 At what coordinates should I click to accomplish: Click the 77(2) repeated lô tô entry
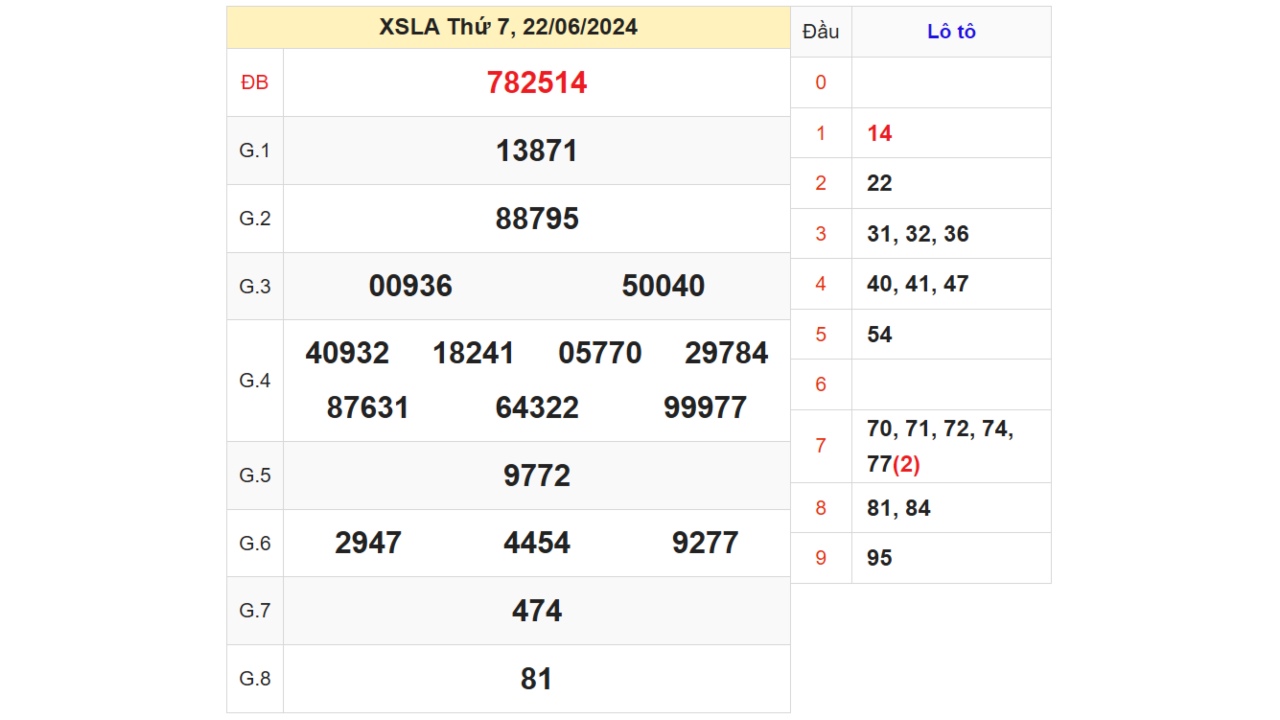pos(893,464)
